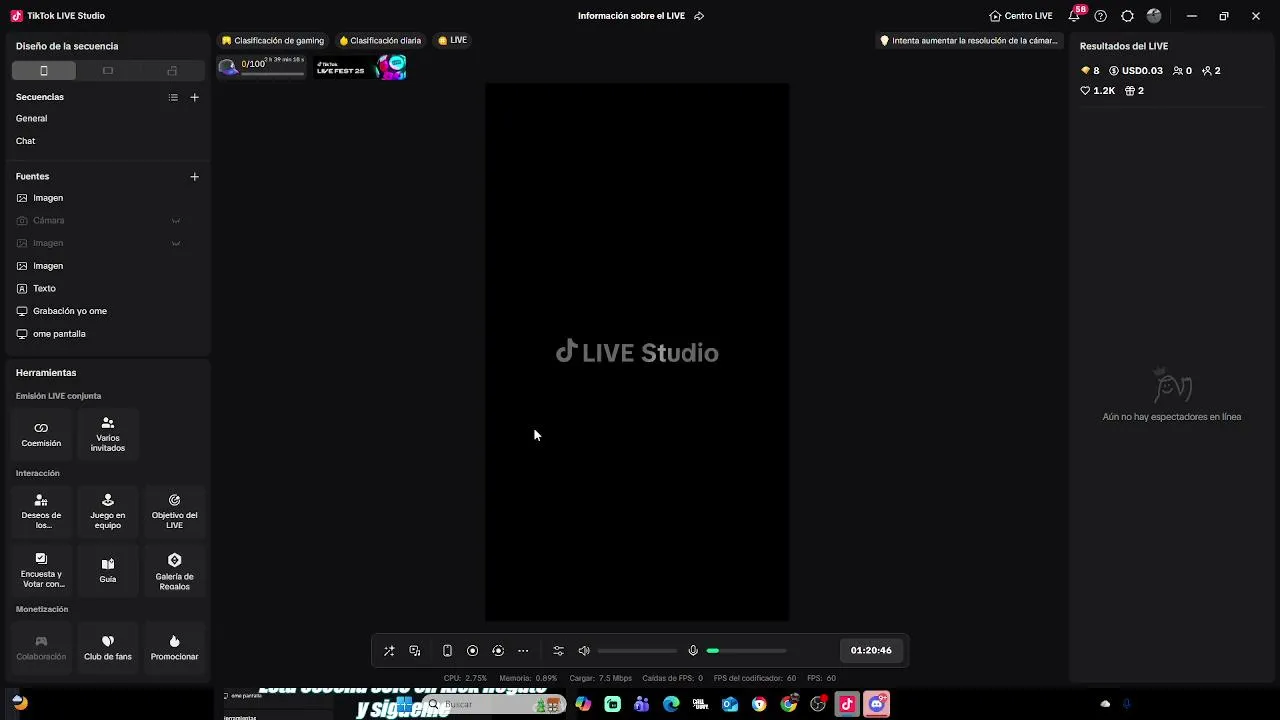Open the help question mark icon
This screenshot has height=720, width=1280.
tap(1101, 16)
